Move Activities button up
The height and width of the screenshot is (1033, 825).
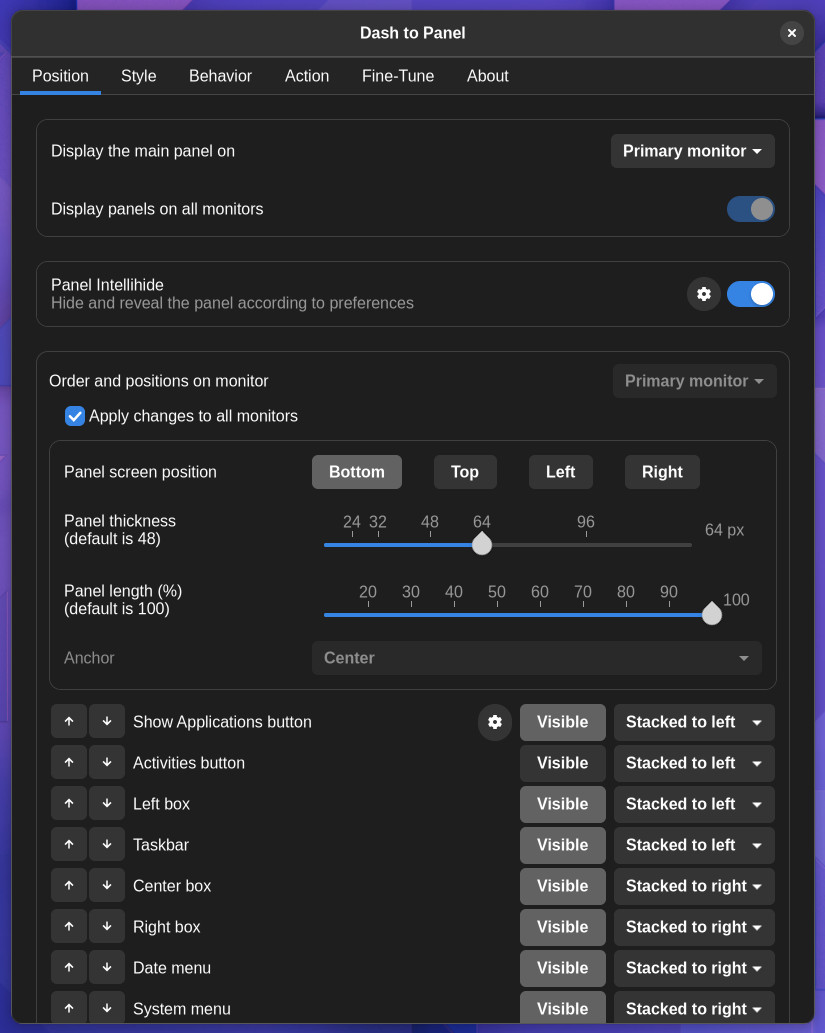[69, 762]
